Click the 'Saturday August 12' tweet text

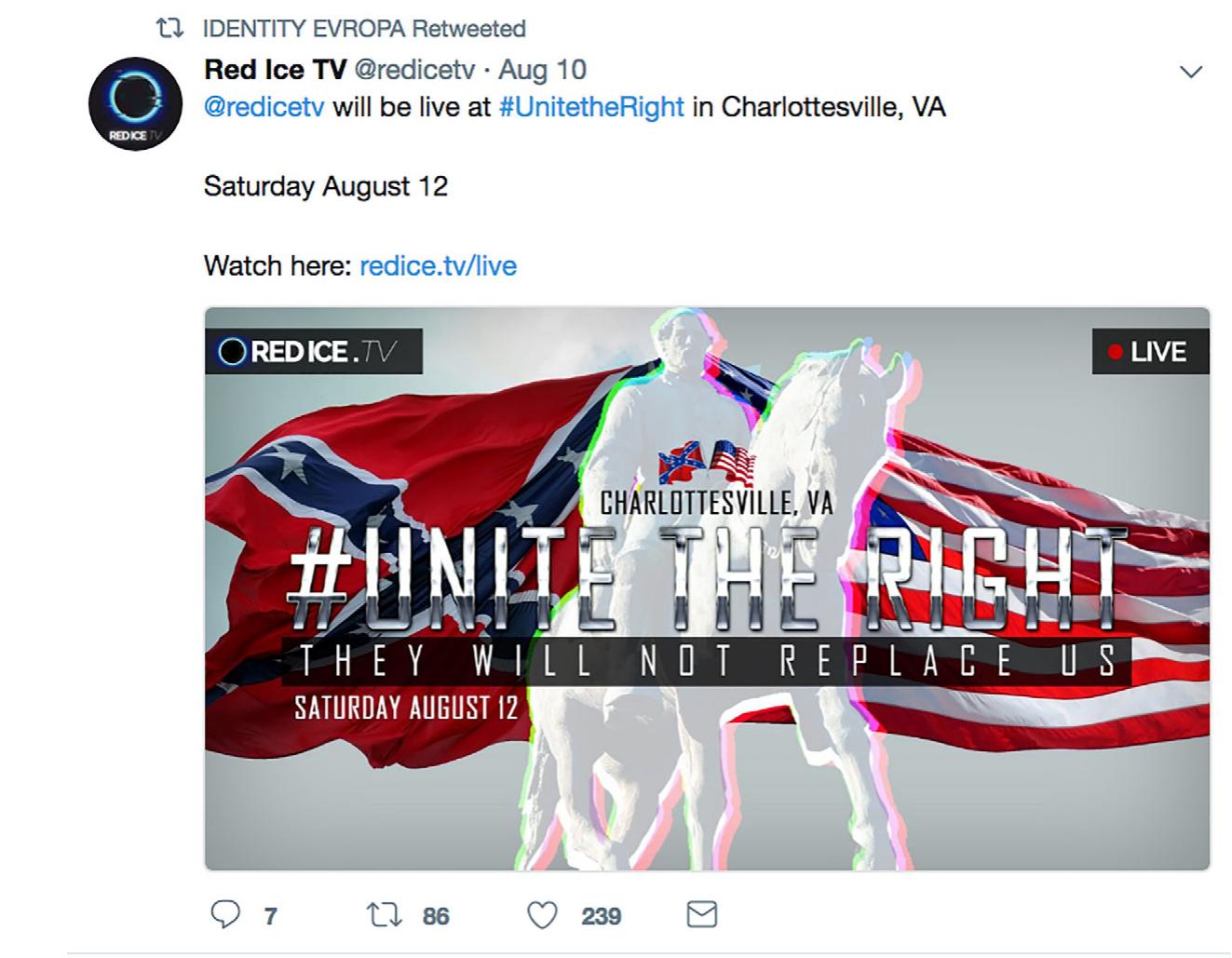pyautogui.click(x=326, y=186)
